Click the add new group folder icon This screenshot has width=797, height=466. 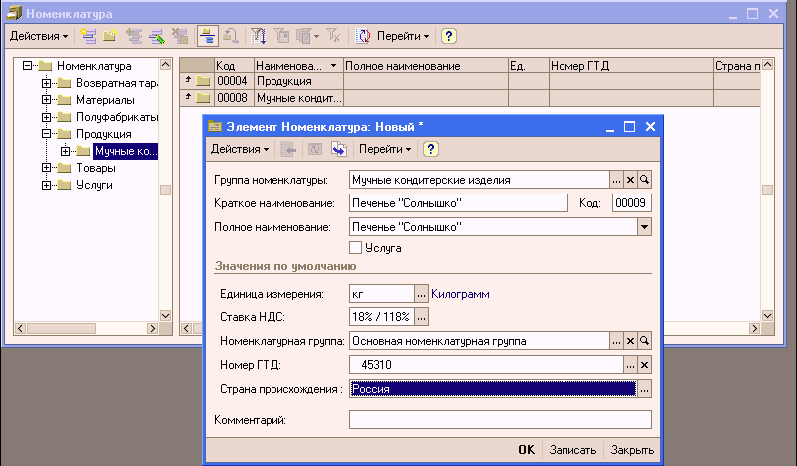click(x=112, y=36)
